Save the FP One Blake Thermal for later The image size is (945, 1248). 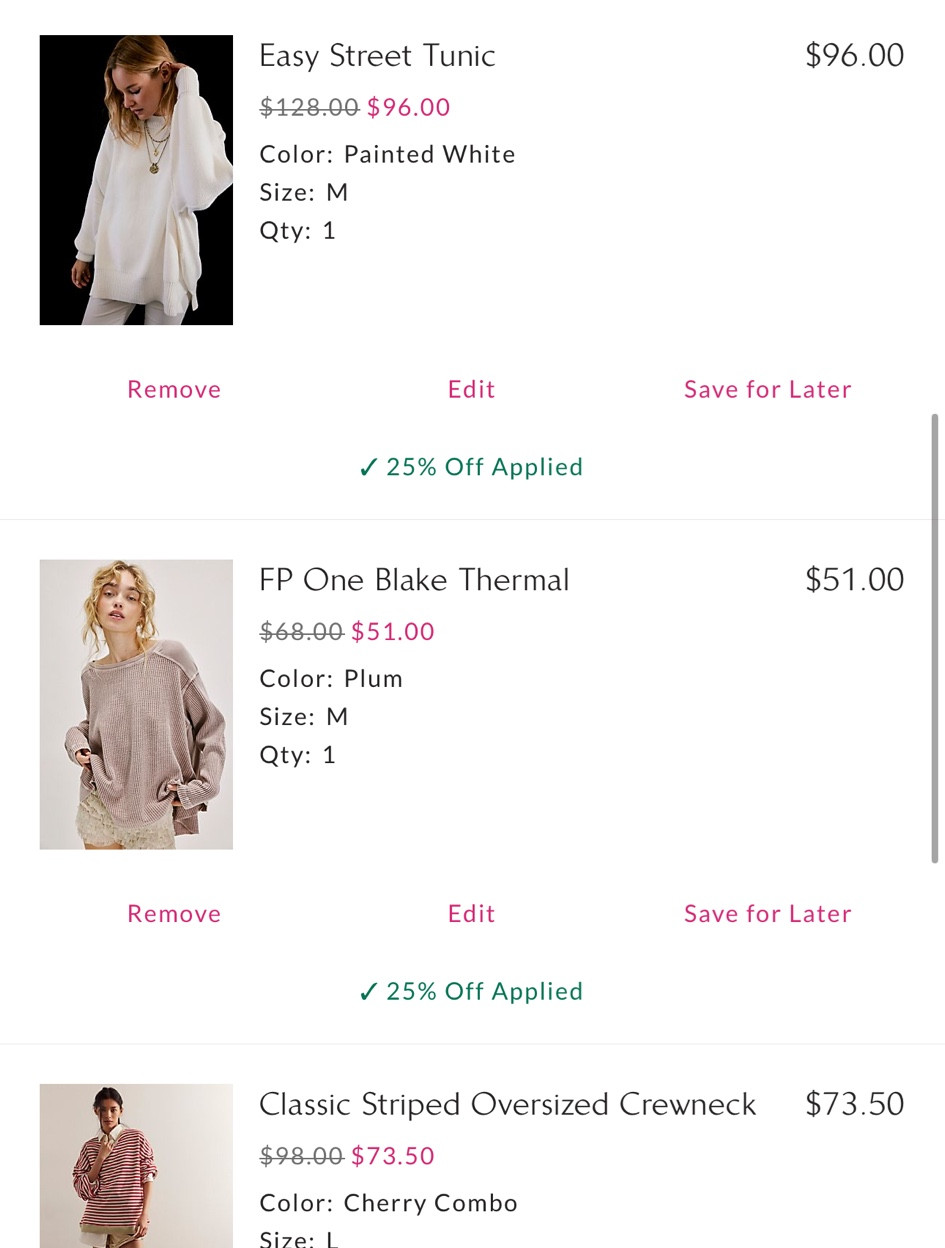point(767,913)
